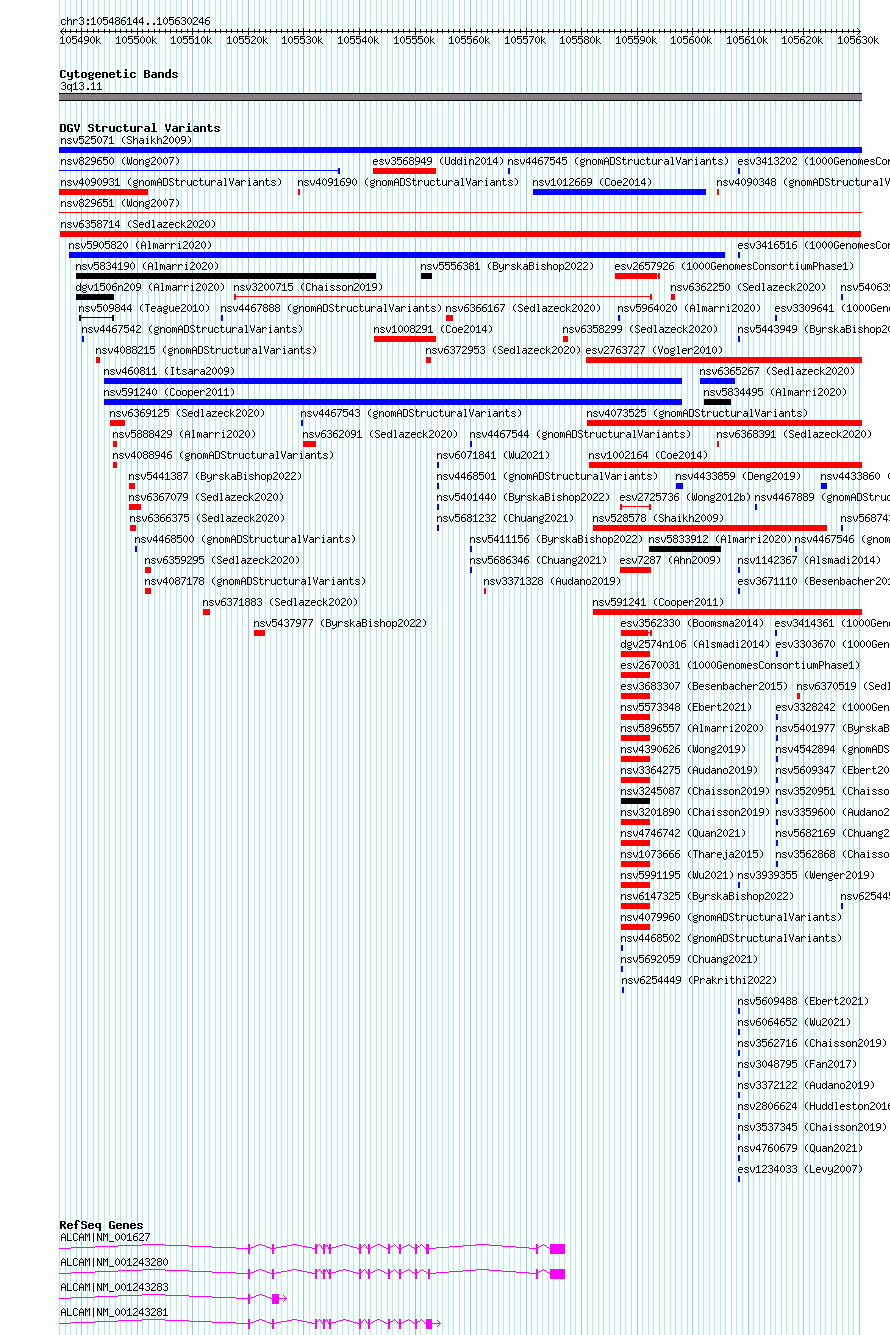Click nsv3245087 (Chaisson2019) label

coord(695,791)
